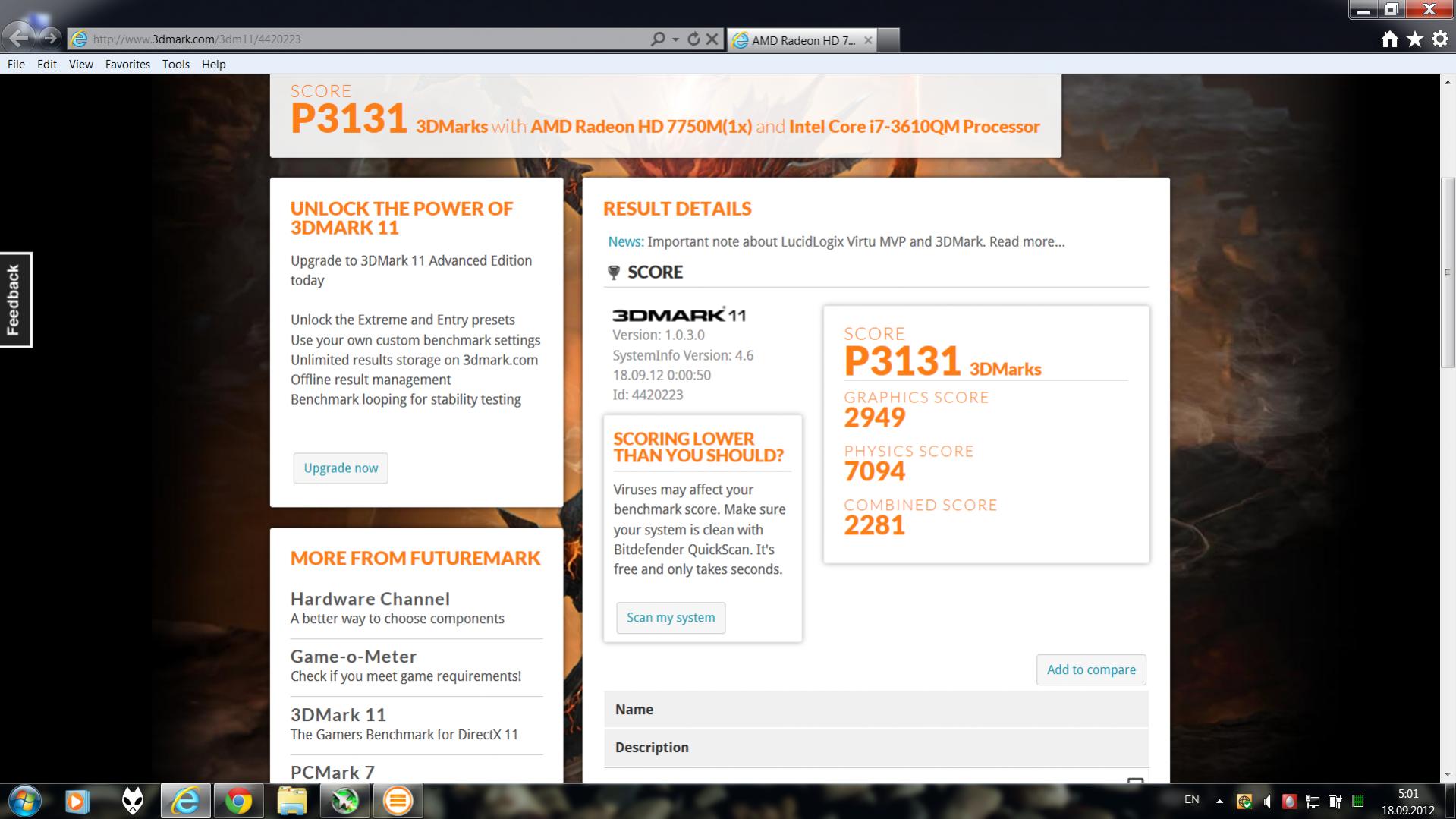
Task: Click the search magnifier in the address bar
Action: [657, 39]
